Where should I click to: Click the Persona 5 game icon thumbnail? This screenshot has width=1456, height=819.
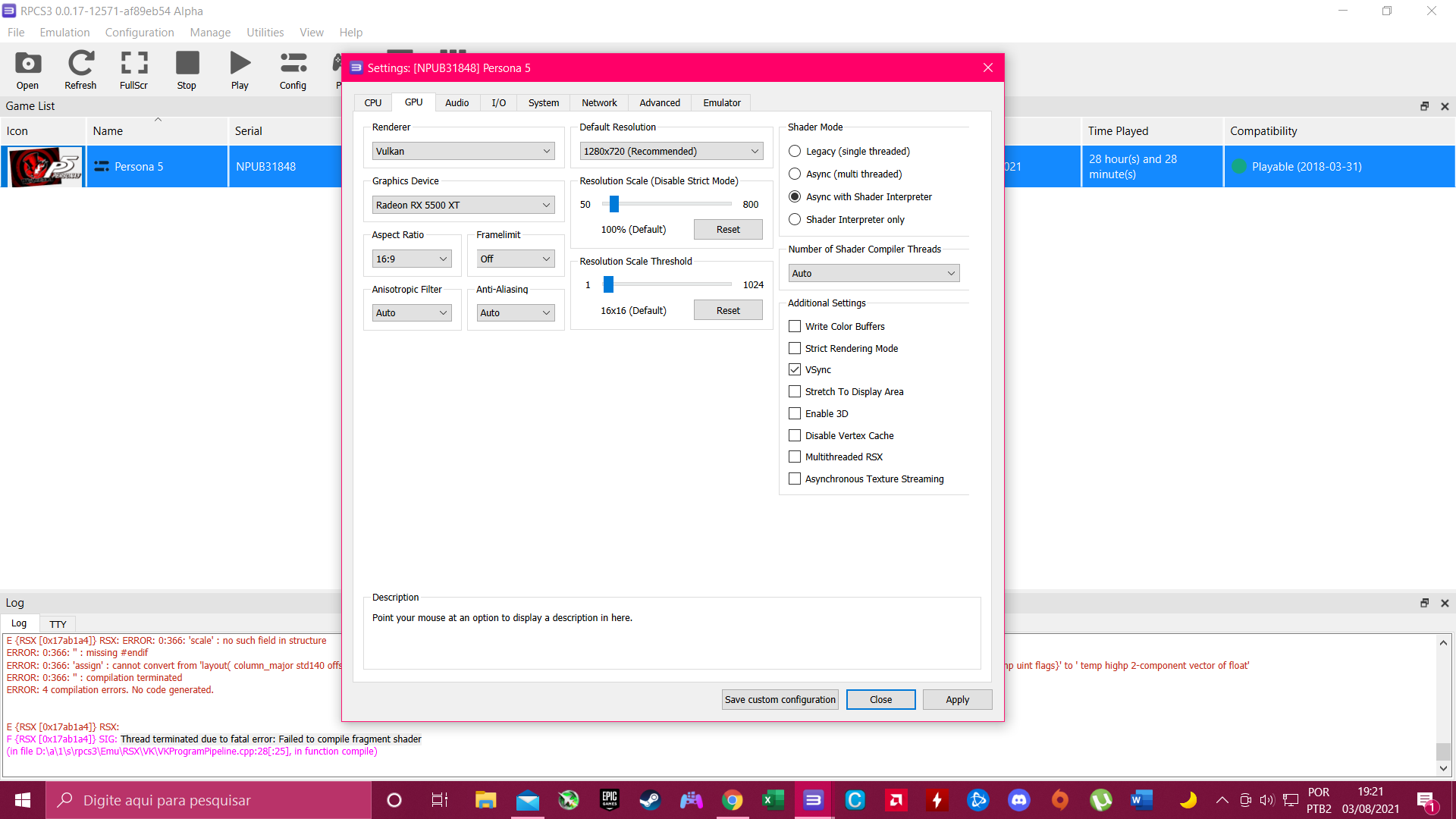click(43, 166)
